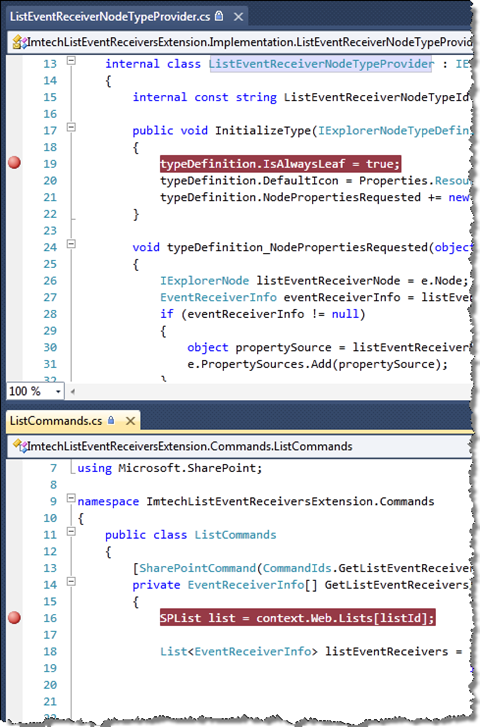This screenshot has width=480, height=727.
Task: Click the 'internal const string' declaration on line 15
Action: pyautogui.click(x=301, y=97)
